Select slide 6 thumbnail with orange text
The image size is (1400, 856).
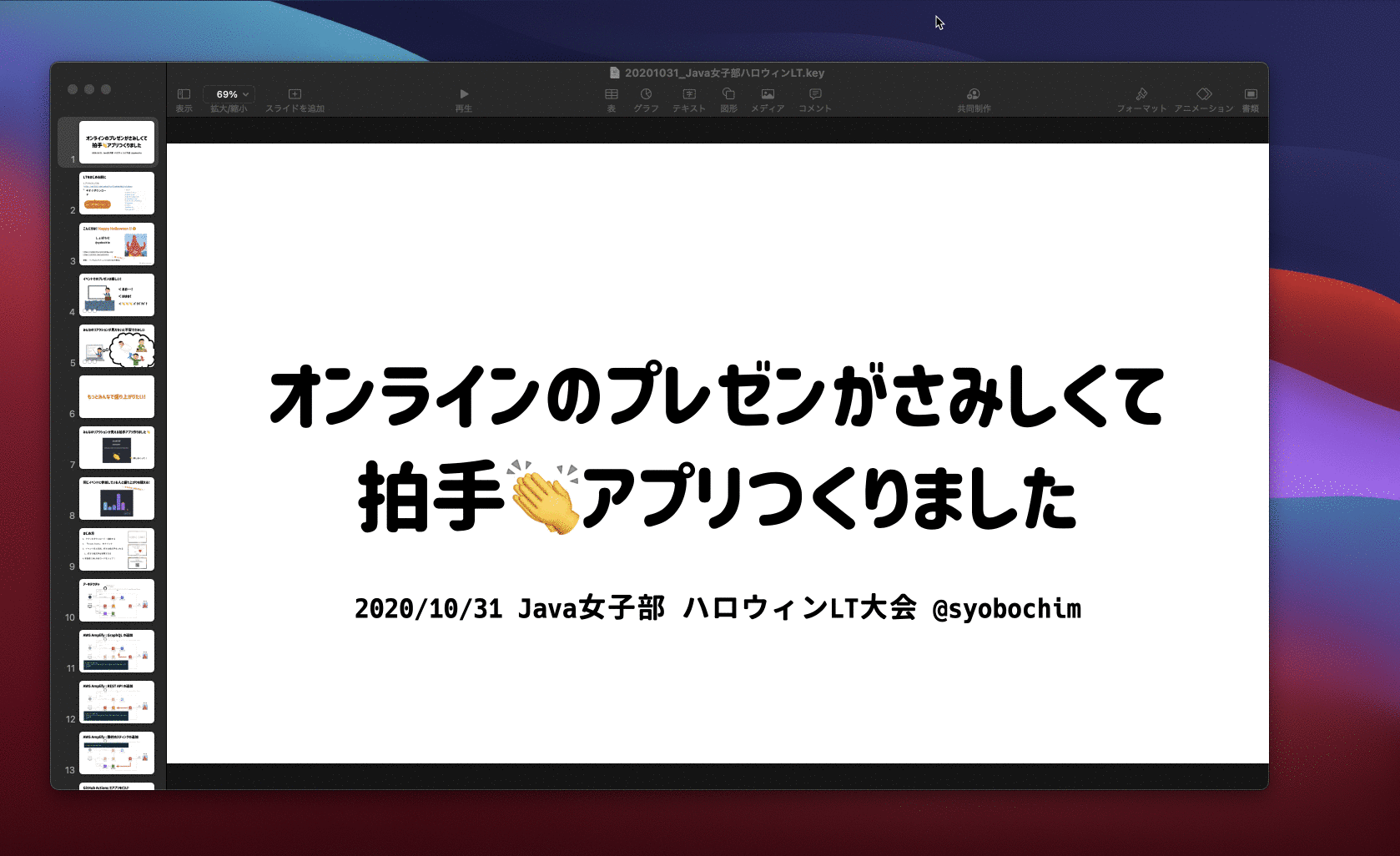point(117,396)
